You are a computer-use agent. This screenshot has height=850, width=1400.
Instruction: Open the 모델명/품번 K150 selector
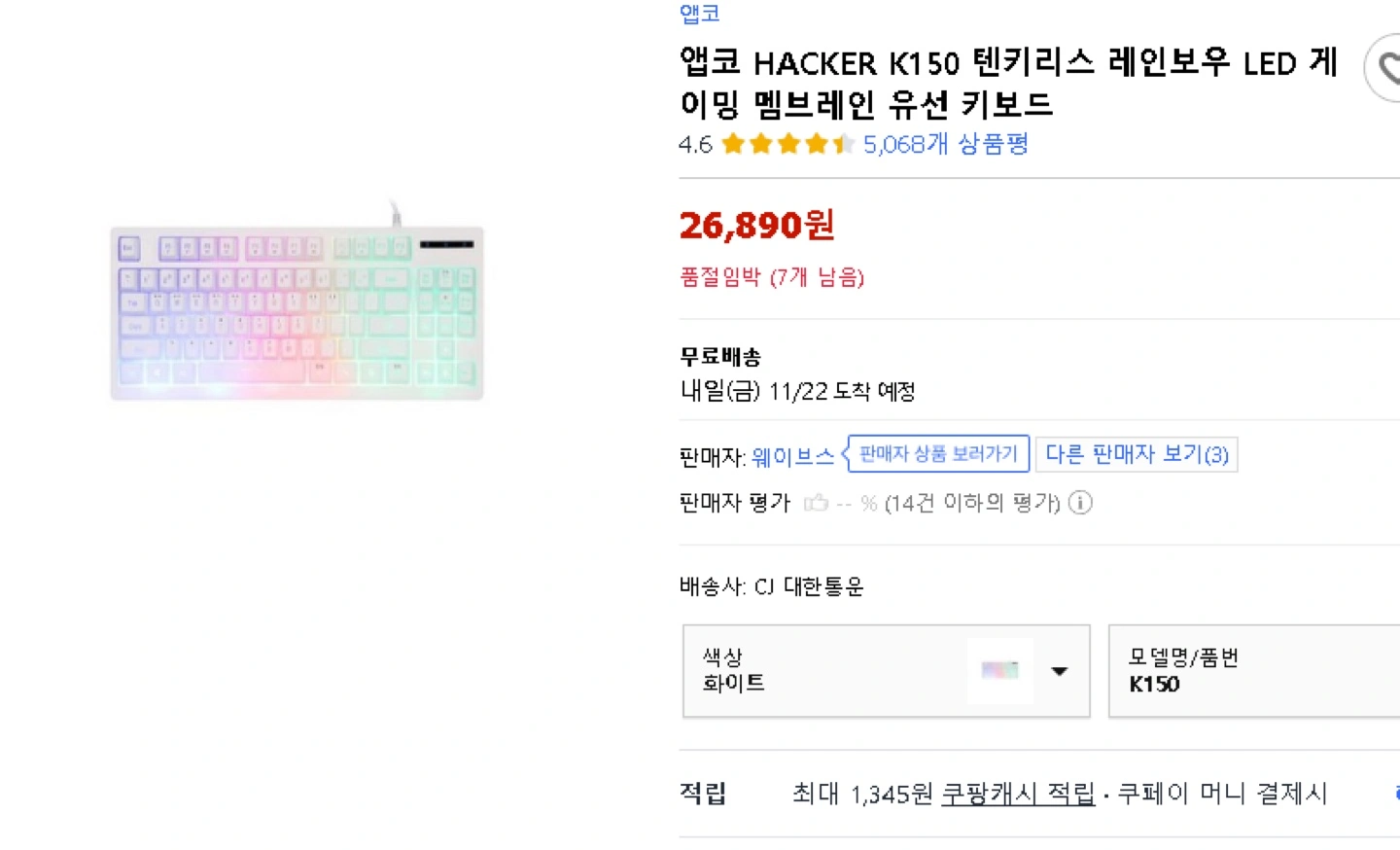coord(1254,671)
